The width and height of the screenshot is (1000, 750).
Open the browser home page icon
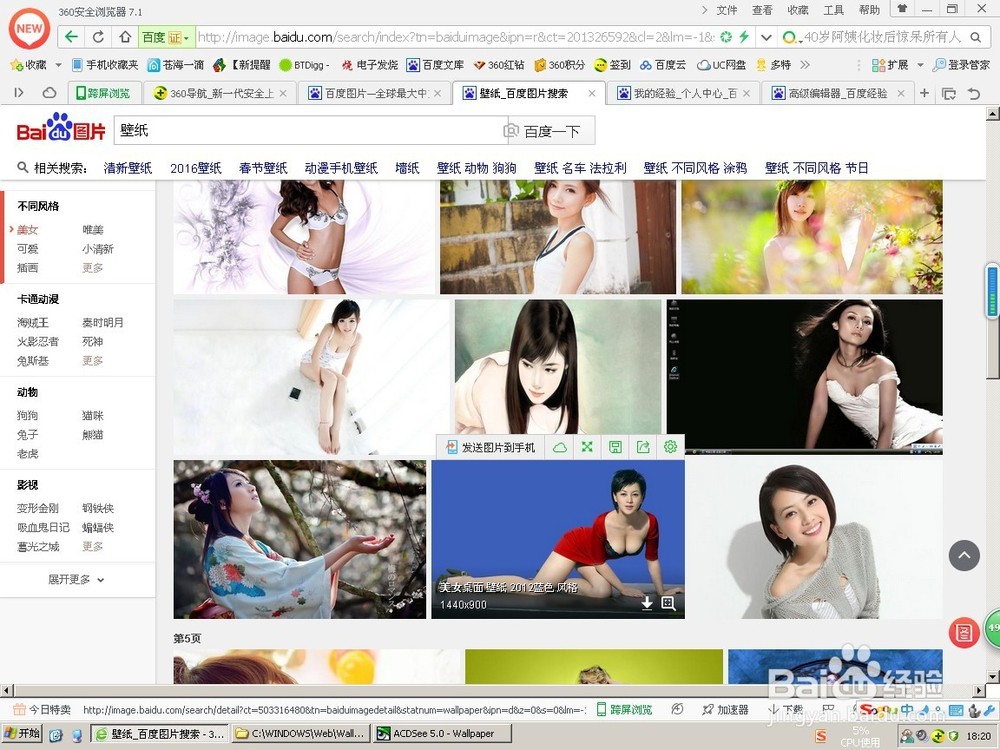[x=126, y=37]
